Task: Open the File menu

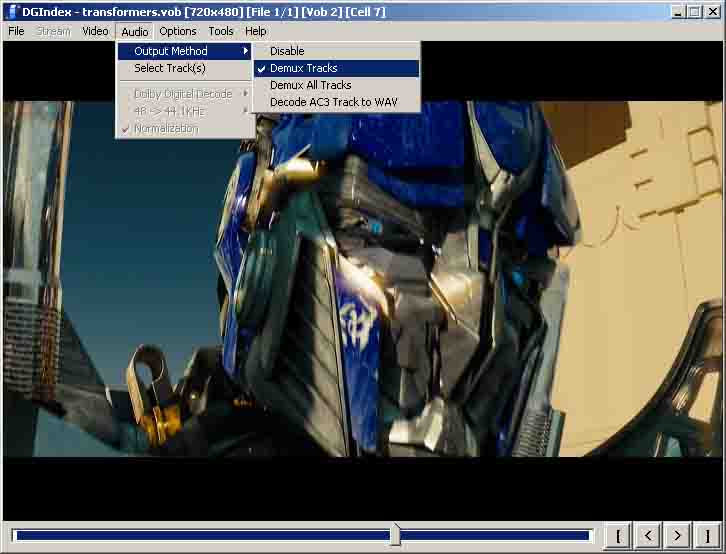Action: 16,31
